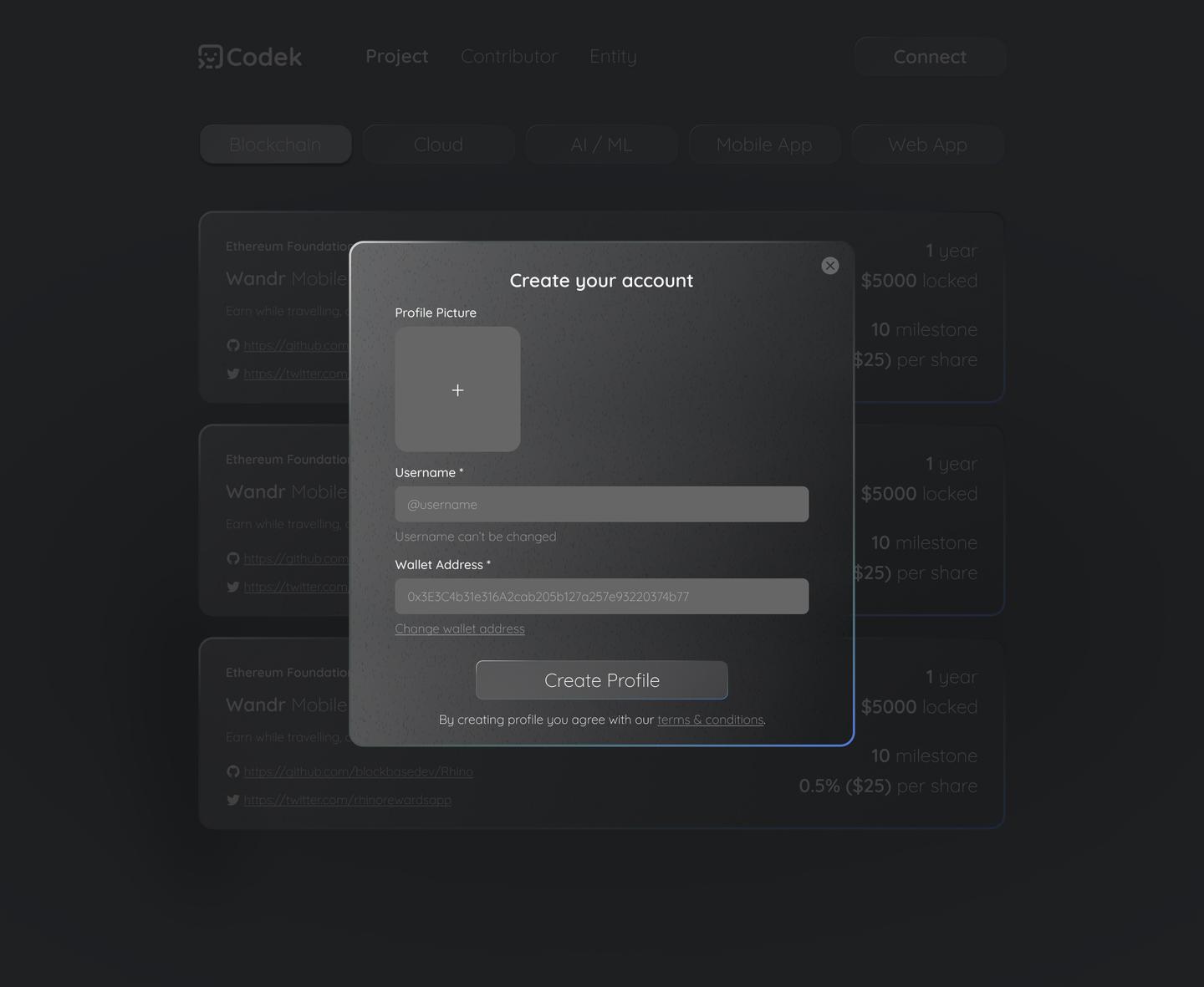Image resolution: width=1204 pixels, height=987 pixels.
Task: Open the Entity nav item
Action: tap(613, 56)
